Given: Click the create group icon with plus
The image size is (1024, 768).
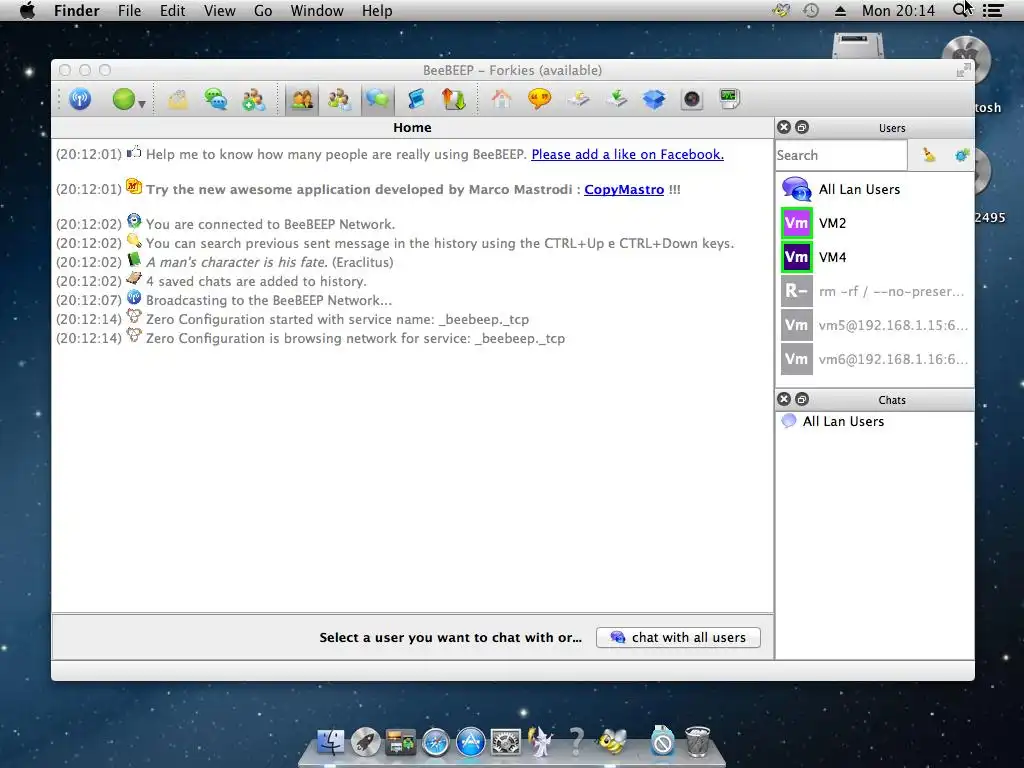Looking at the screenshot, I should click(x=253, y=100).
